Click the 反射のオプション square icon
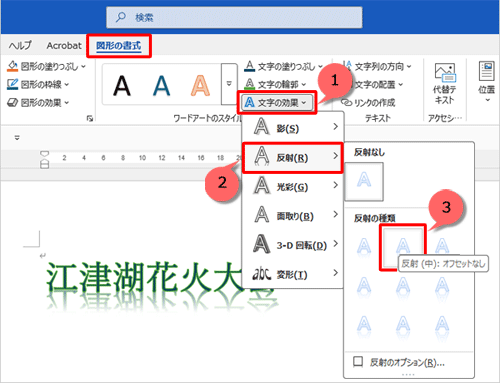 point(358,361)
